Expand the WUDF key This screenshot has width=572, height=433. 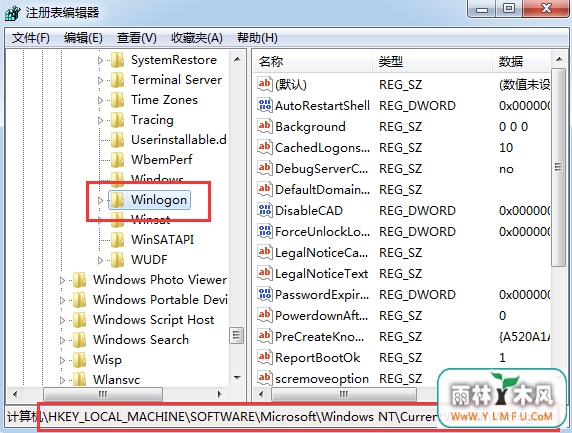click(100, 260)
